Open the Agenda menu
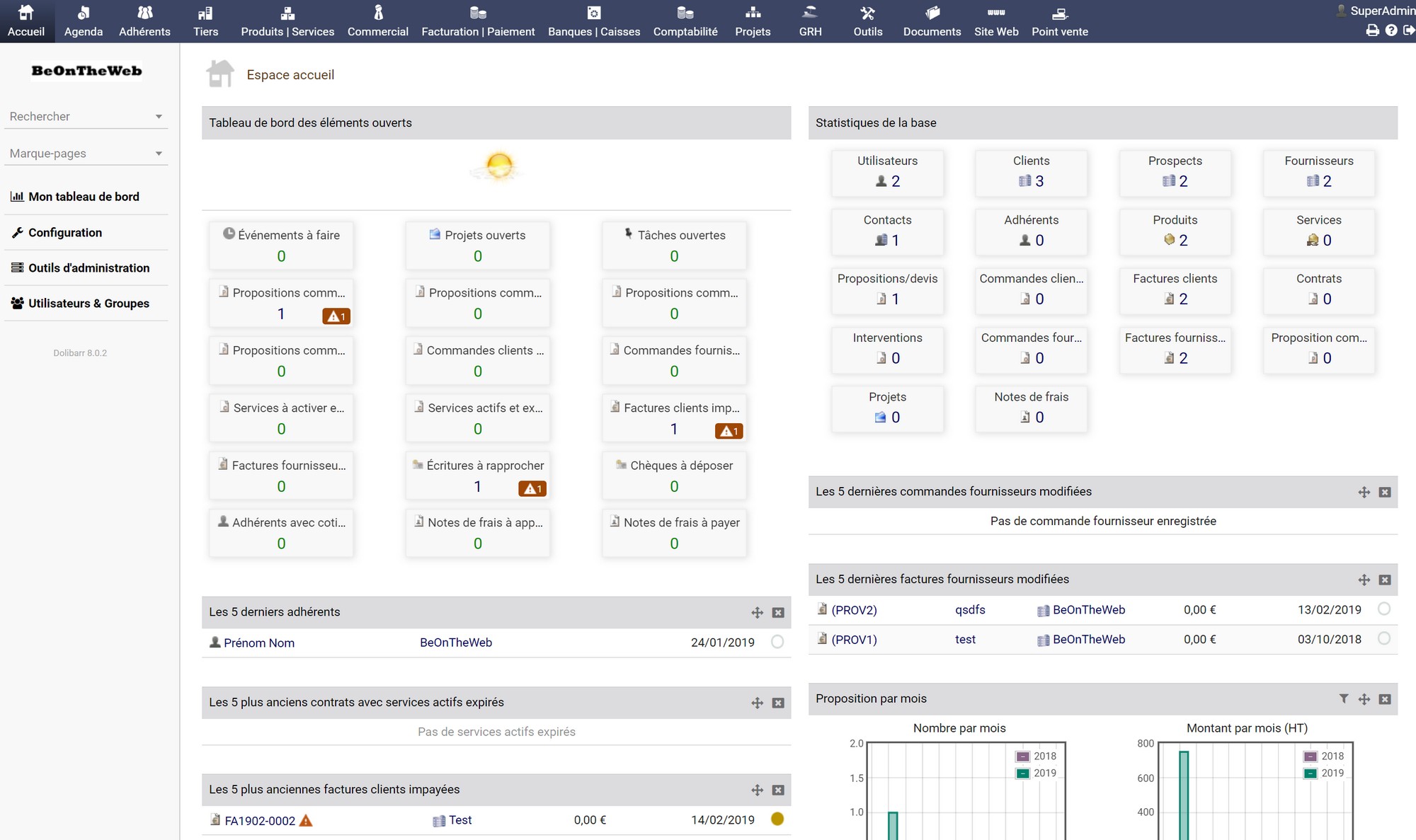Image resolution: width=1416 pixels, height=840 pixels. [84, 21]
